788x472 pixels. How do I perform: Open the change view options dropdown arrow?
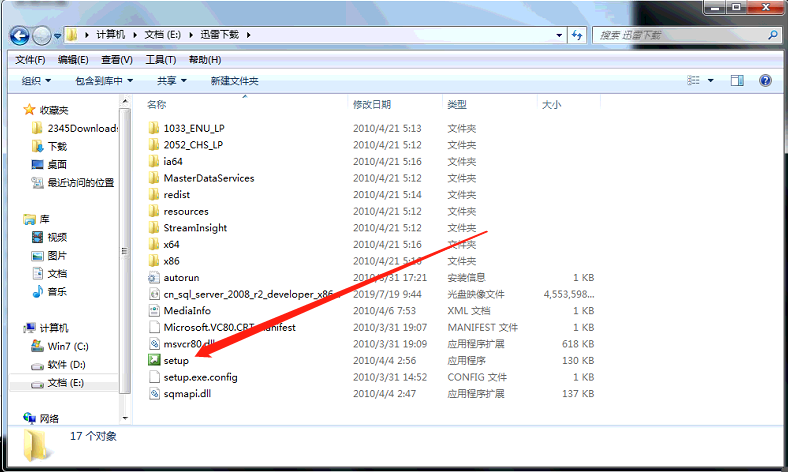pos(711,81)
